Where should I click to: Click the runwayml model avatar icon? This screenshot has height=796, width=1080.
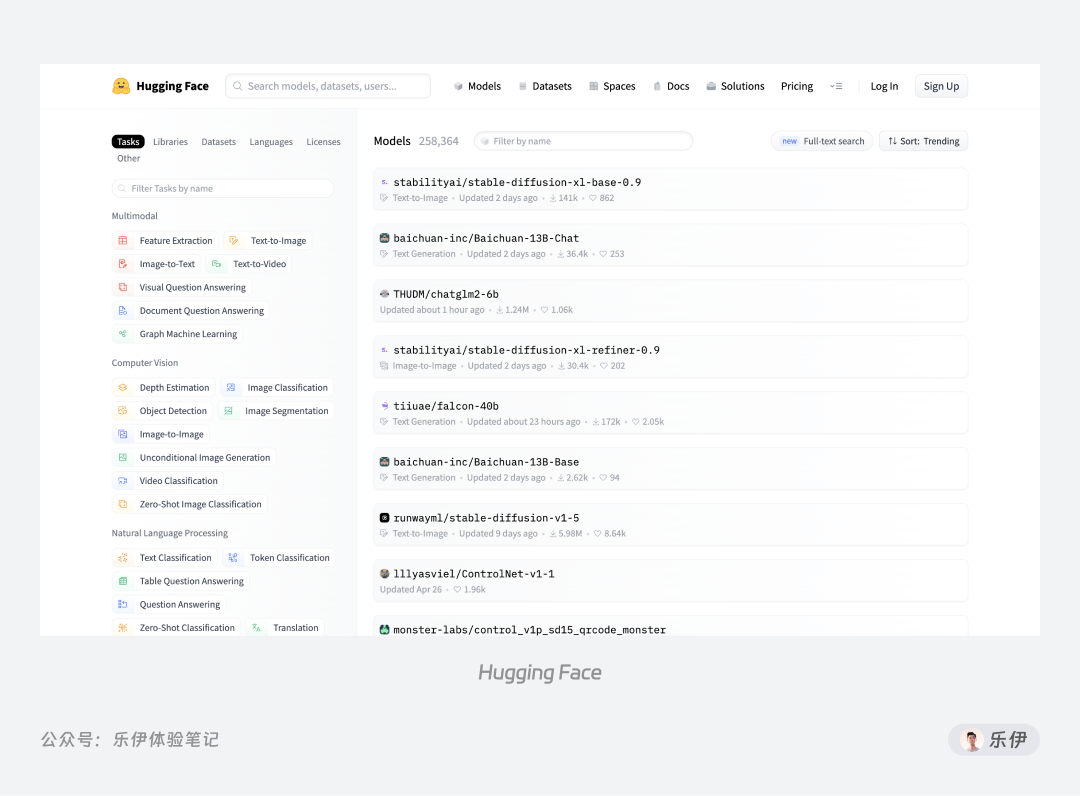tap(384, 518)
